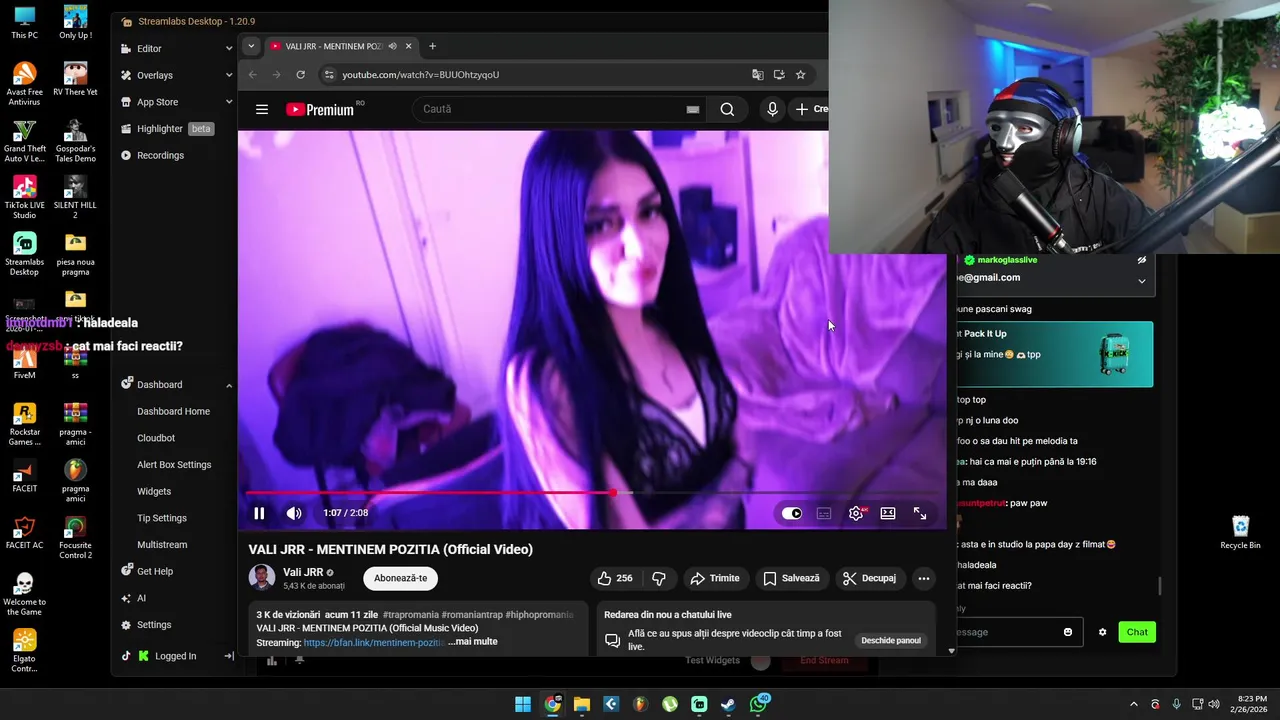Reload the YouTube page

[x=300, y=74]
